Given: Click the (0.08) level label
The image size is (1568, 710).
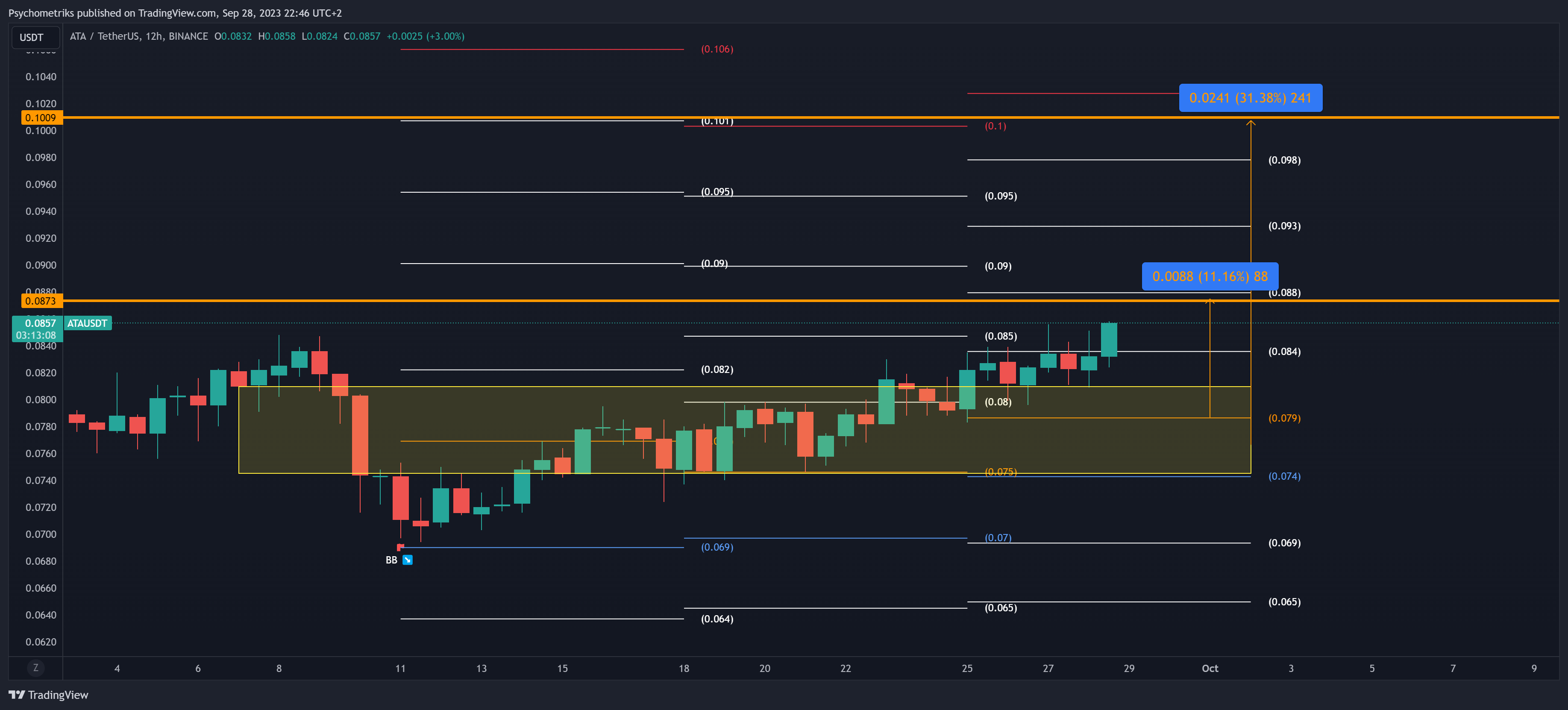Looking at the screenshot, I should (x=998, y=402).
